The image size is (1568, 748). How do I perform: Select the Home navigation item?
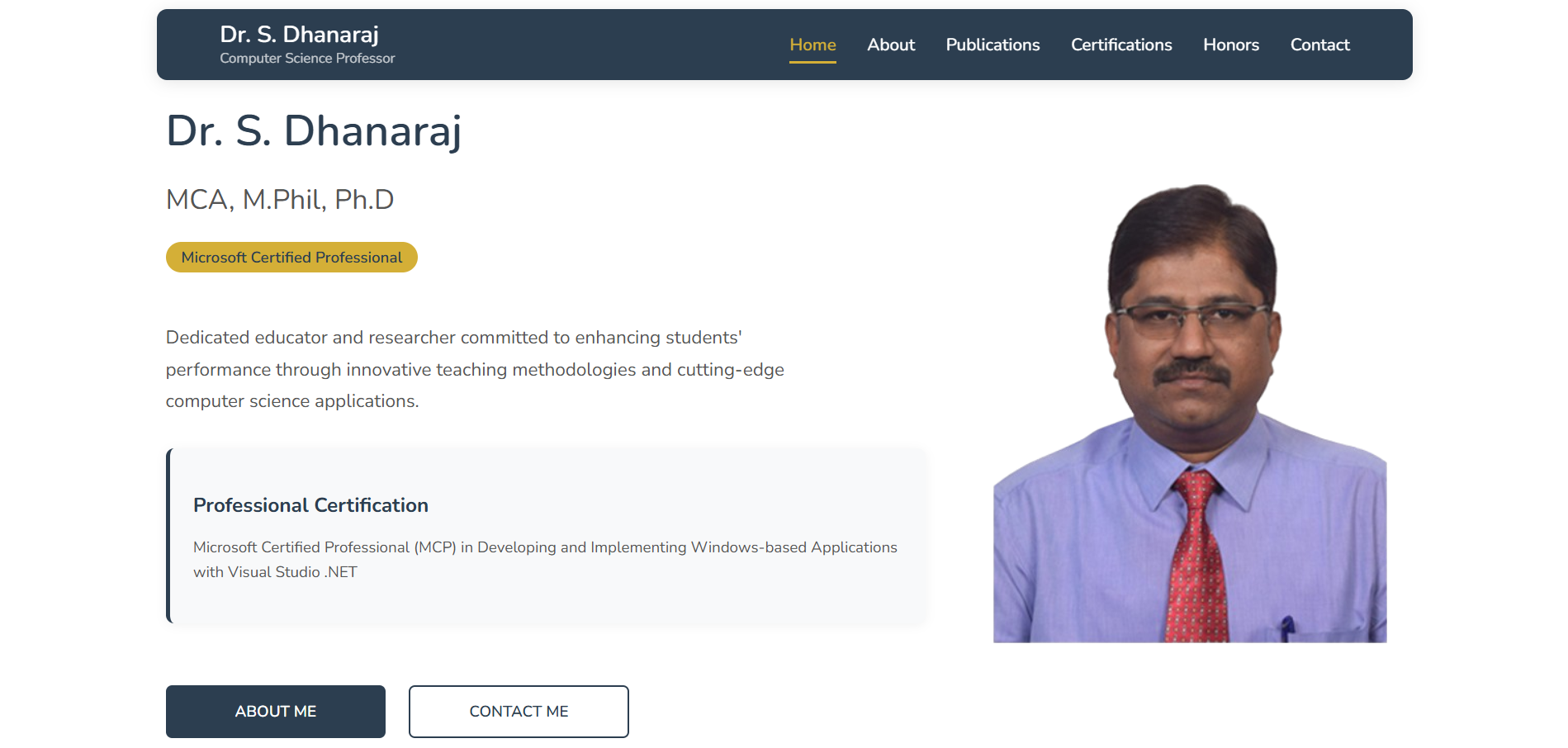point(812,45)
